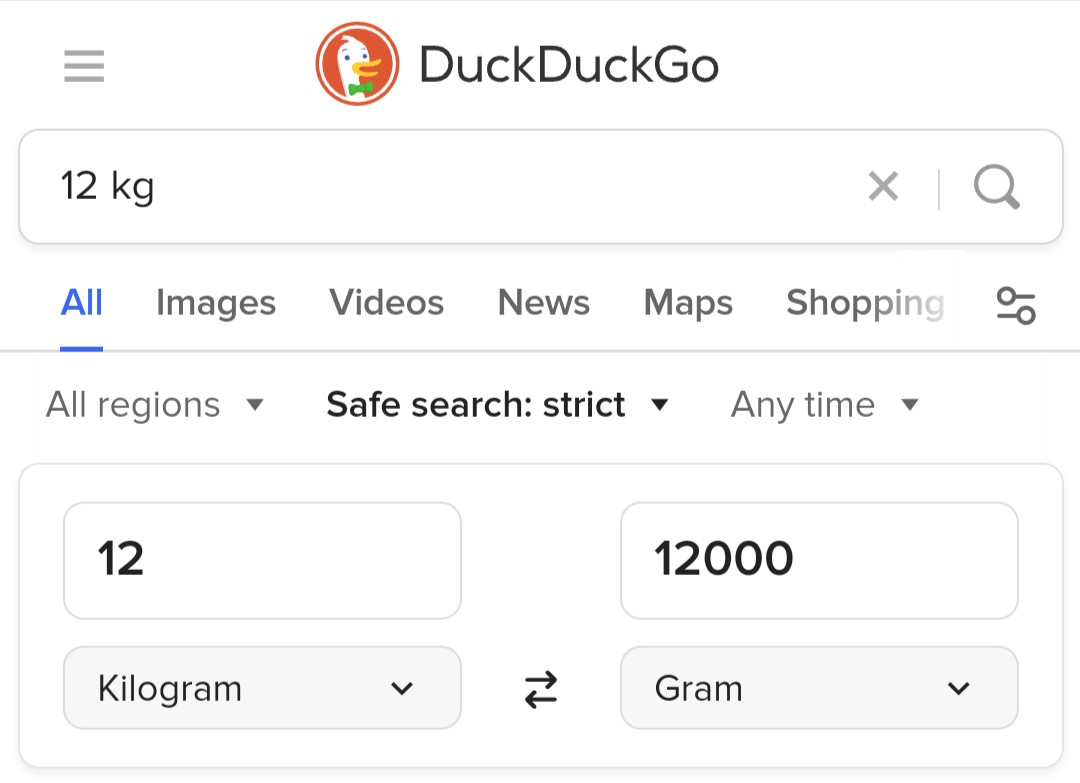
Task: Open the Safe search: strict dropdown
Action: 496,405
